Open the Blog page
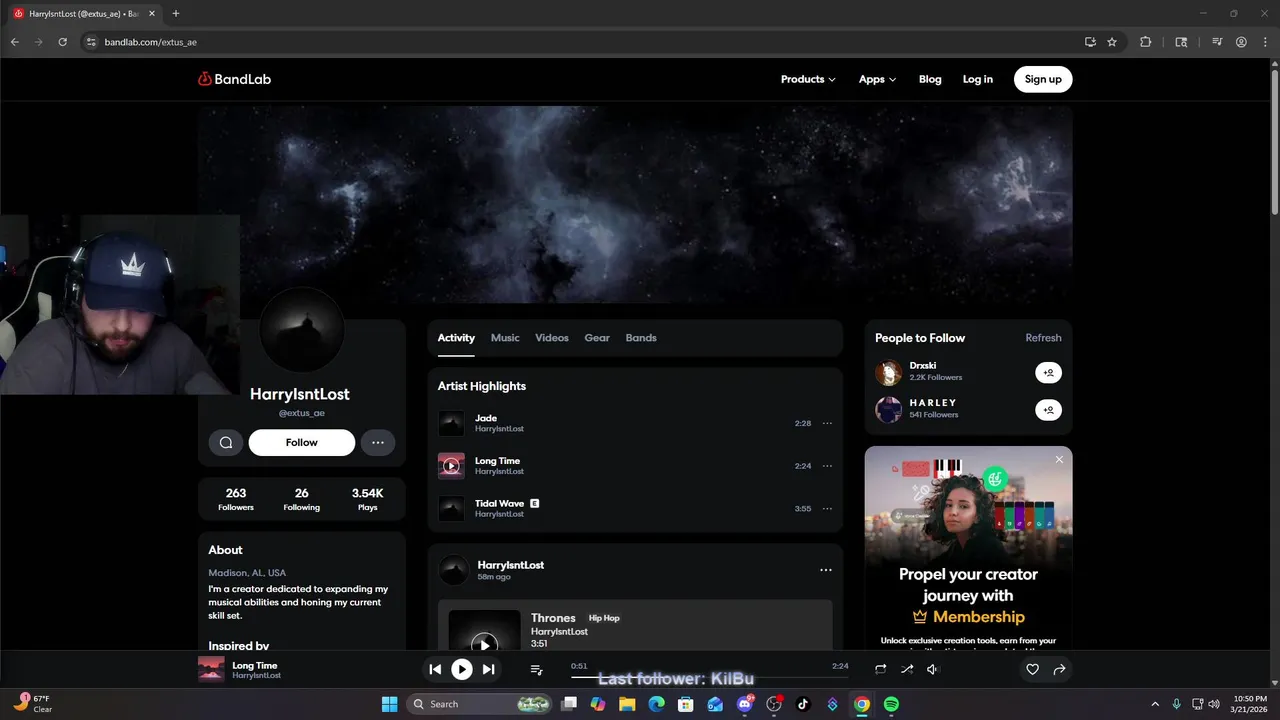 click(x=930, y=79)
